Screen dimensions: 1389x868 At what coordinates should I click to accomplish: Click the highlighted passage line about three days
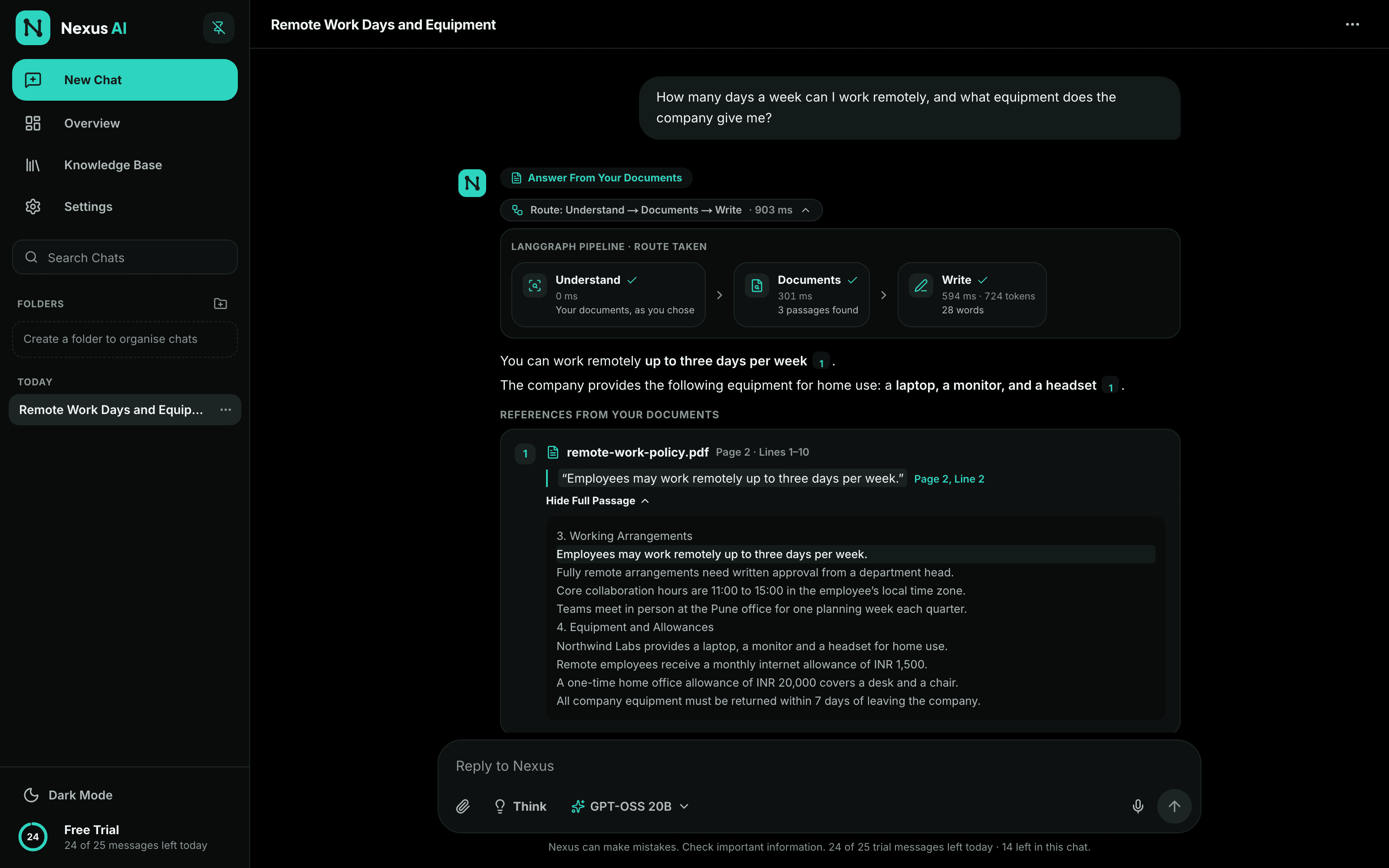(x=855, y=554)
